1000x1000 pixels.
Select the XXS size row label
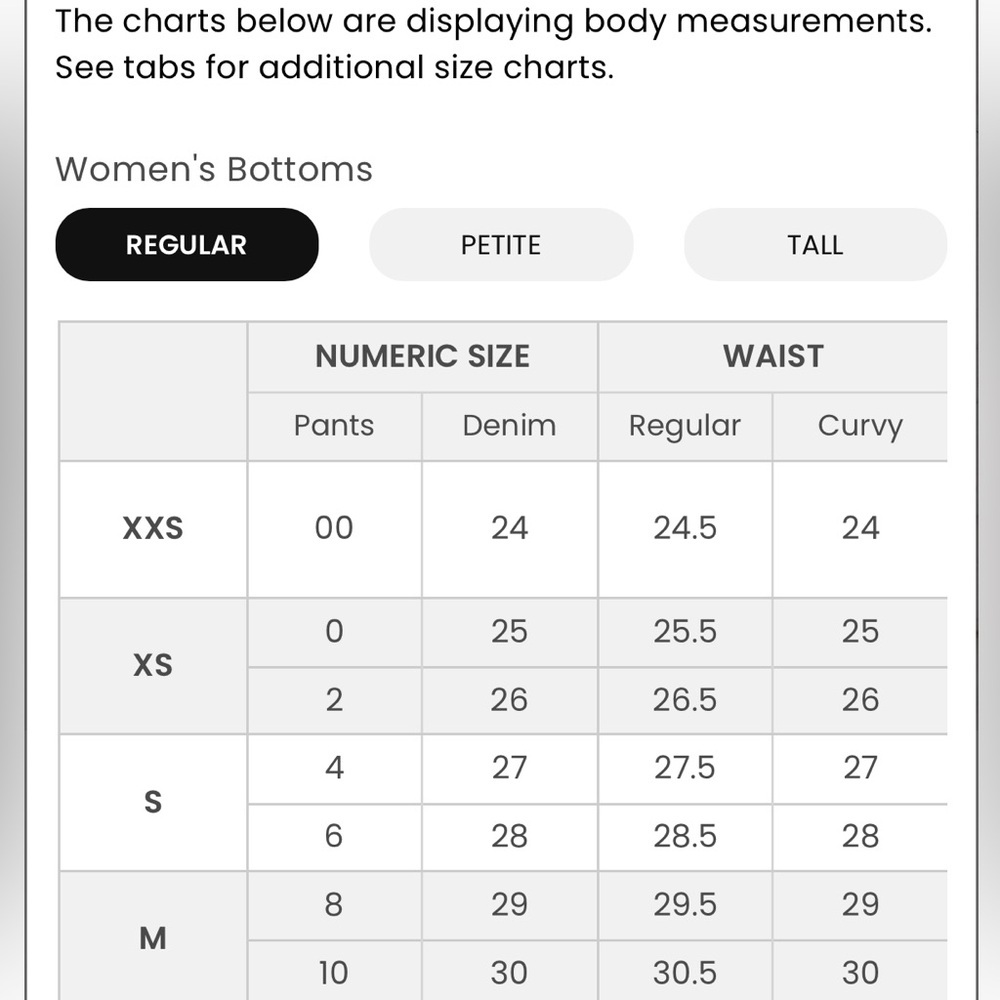153,529
